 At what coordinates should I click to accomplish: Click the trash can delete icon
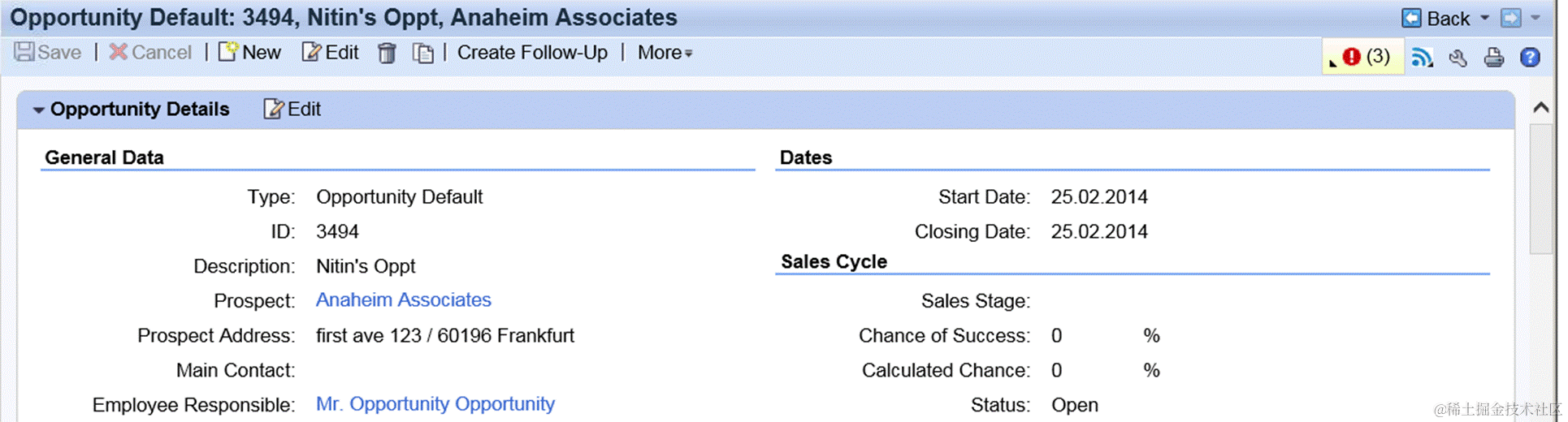point(387,54)
